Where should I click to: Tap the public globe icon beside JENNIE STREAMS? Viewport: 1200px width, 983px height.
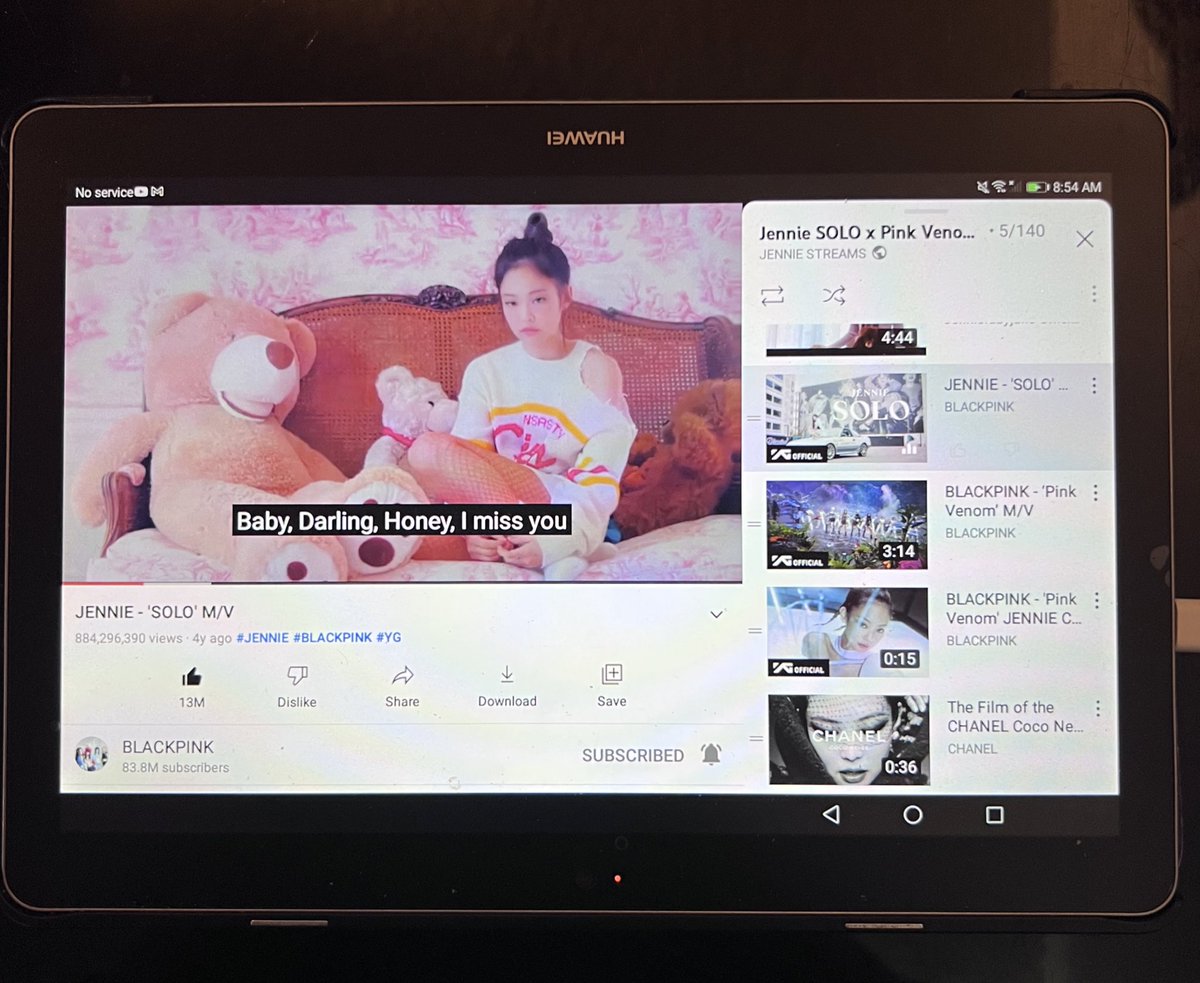pyautogui.click(x=879, y=253)
